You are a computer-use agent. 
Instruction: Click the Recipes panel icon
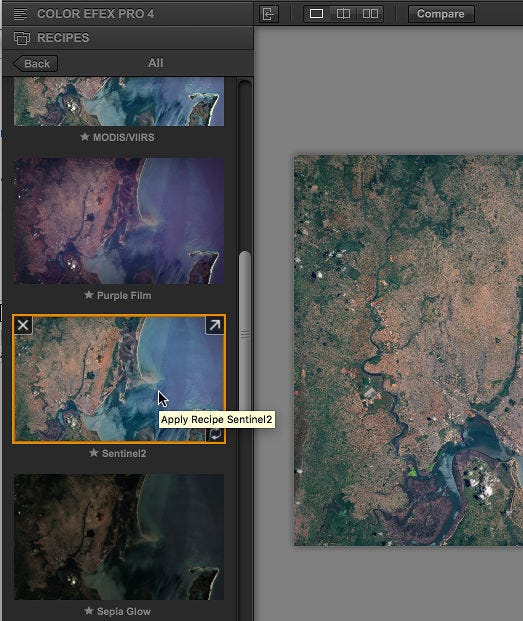pyautogui.click(x=21, y=38)
